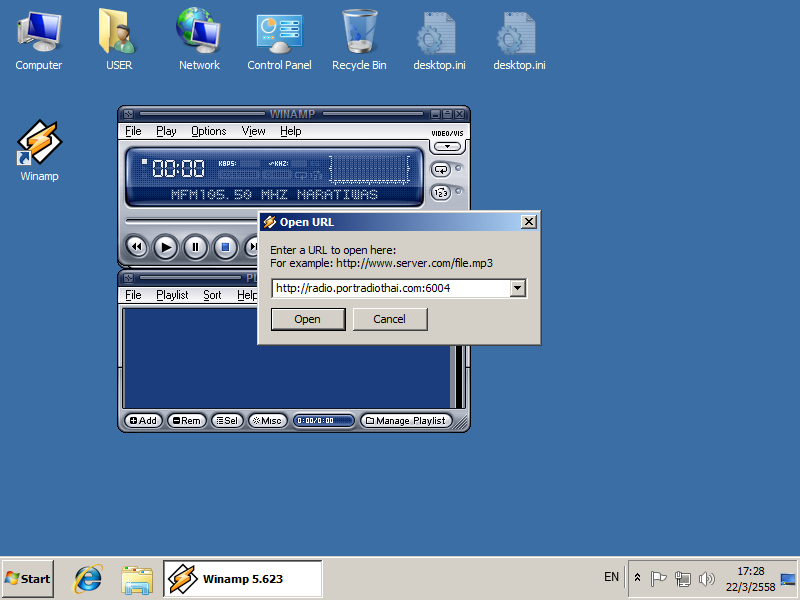
Task: Pause playback with the Pause button
Action: point(195,247)
